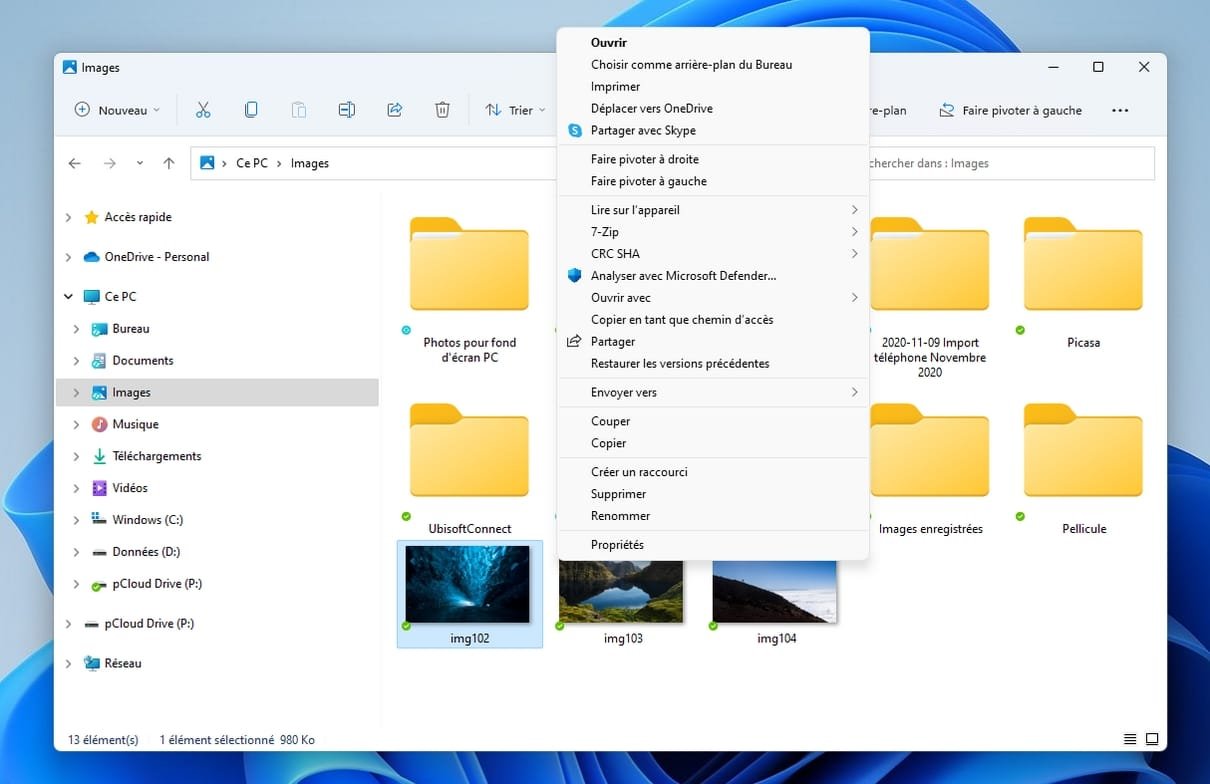Select Données (D:) drive in sidebar
Image resolution: width=1210 pixels, height=784 pixels.
tap(146, 552)
